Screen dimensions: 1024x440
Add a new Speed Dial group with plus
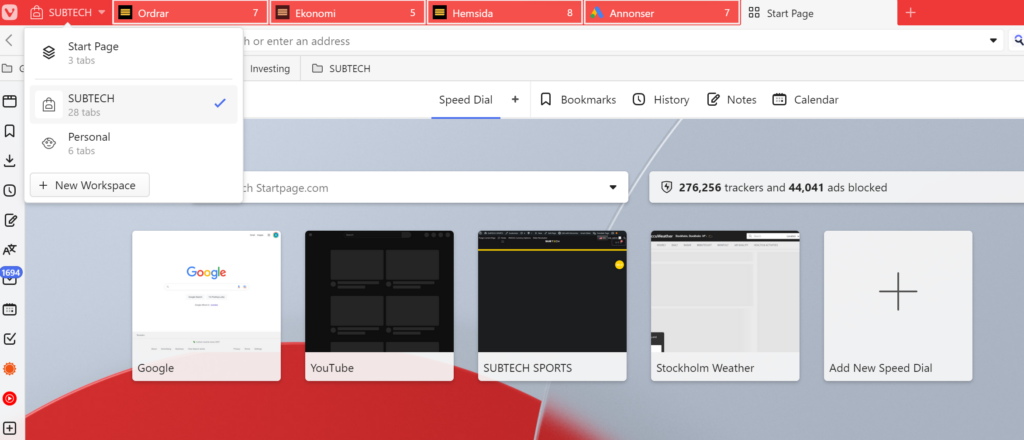[x=515, y=99]
